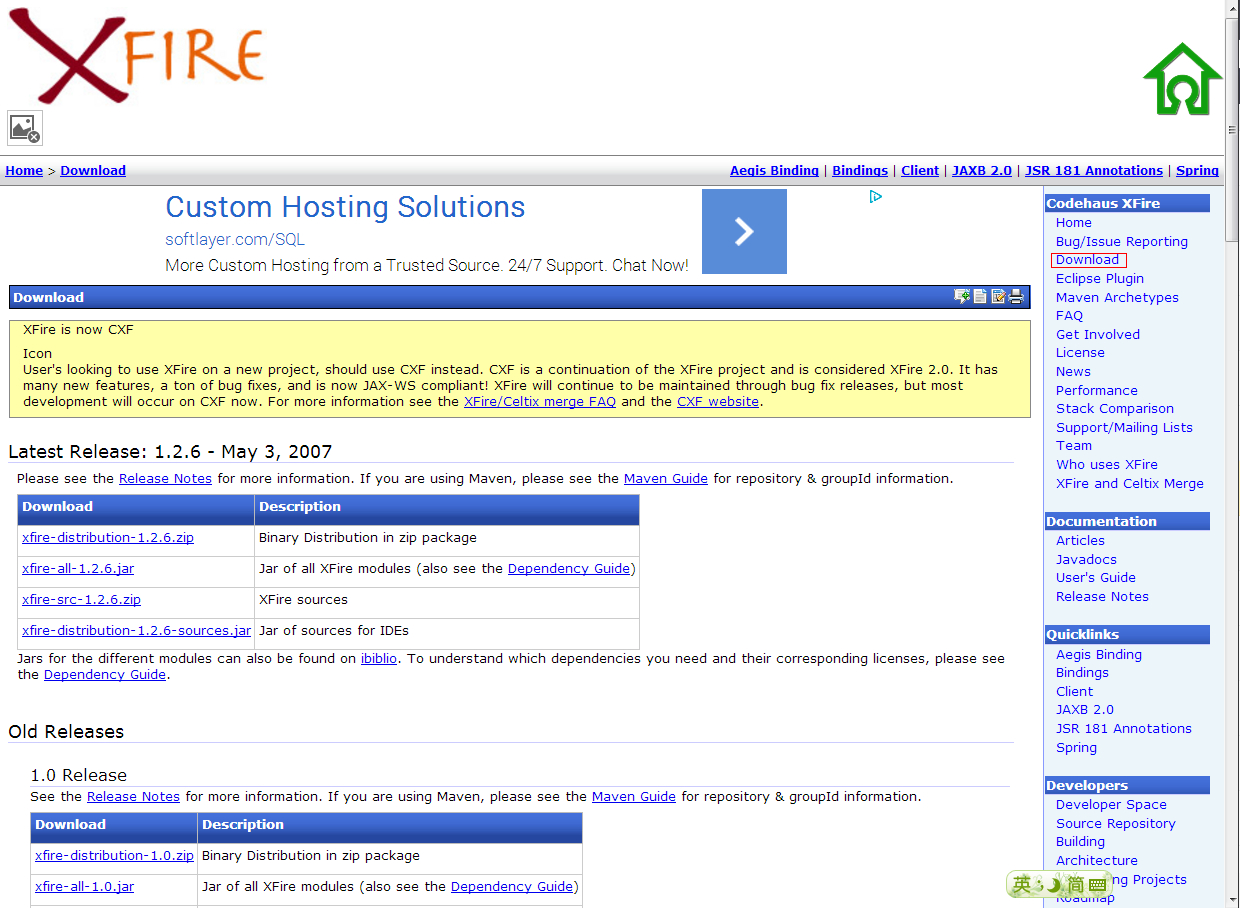Open Javadocs under Documentation
1240x908 pixels.
1086,560
